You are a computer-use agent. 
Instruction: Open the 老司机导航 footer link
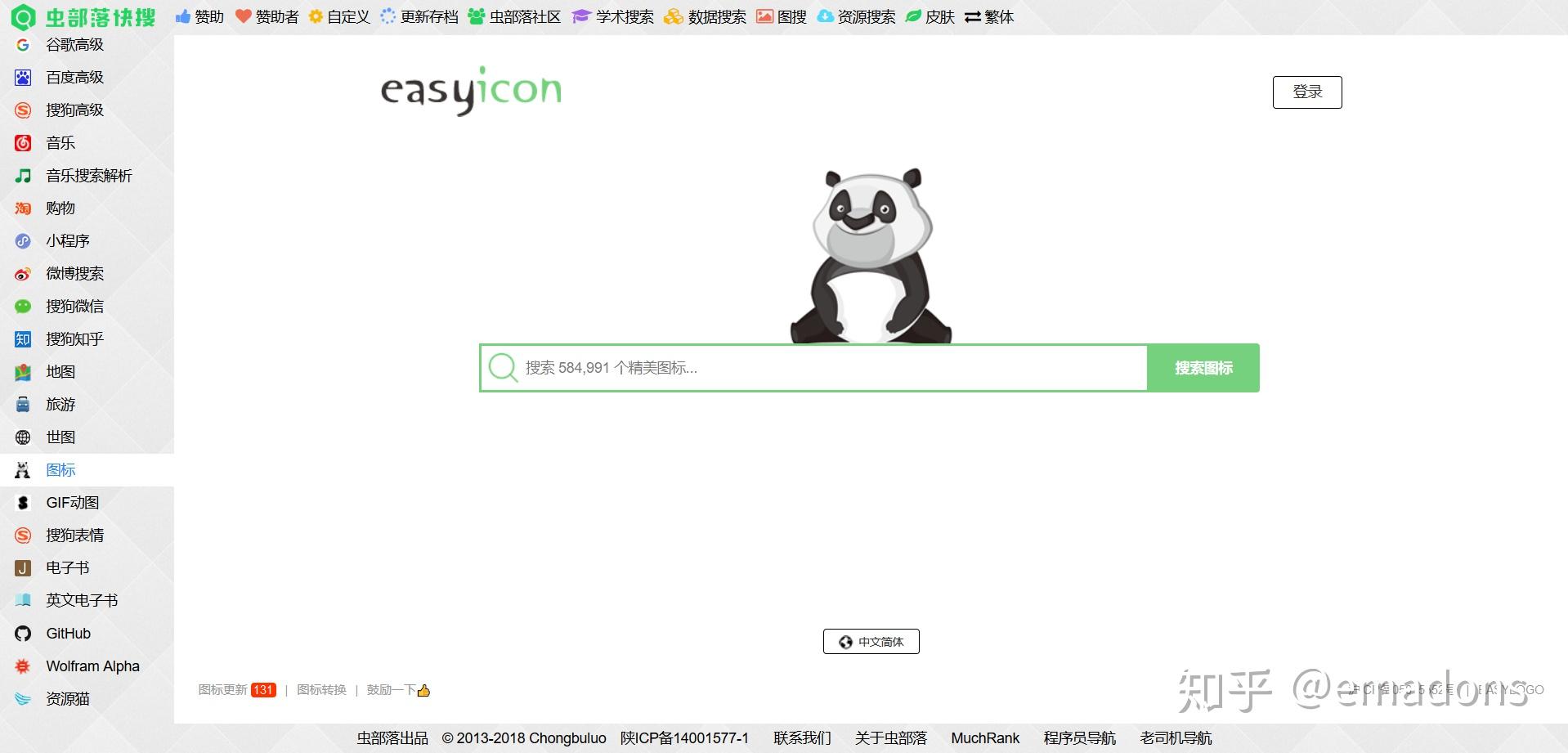(x=1176, y=738)
